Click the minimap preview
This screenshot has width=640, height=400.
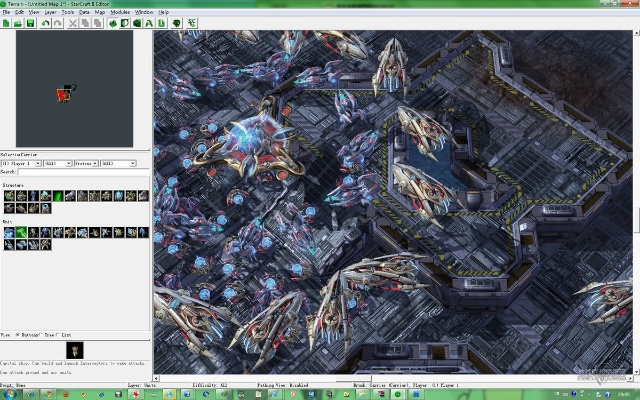75,88
